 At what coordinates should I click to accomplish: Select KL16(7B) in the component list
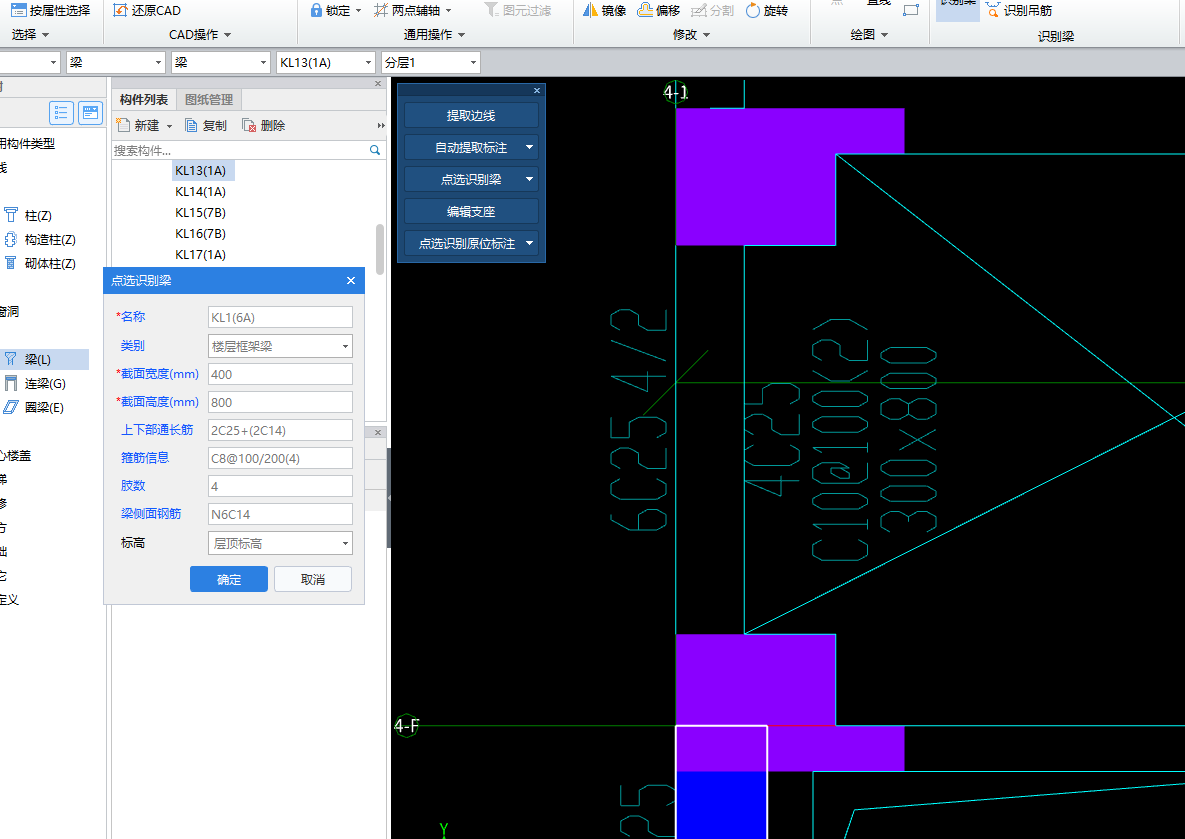click(200, 234)
